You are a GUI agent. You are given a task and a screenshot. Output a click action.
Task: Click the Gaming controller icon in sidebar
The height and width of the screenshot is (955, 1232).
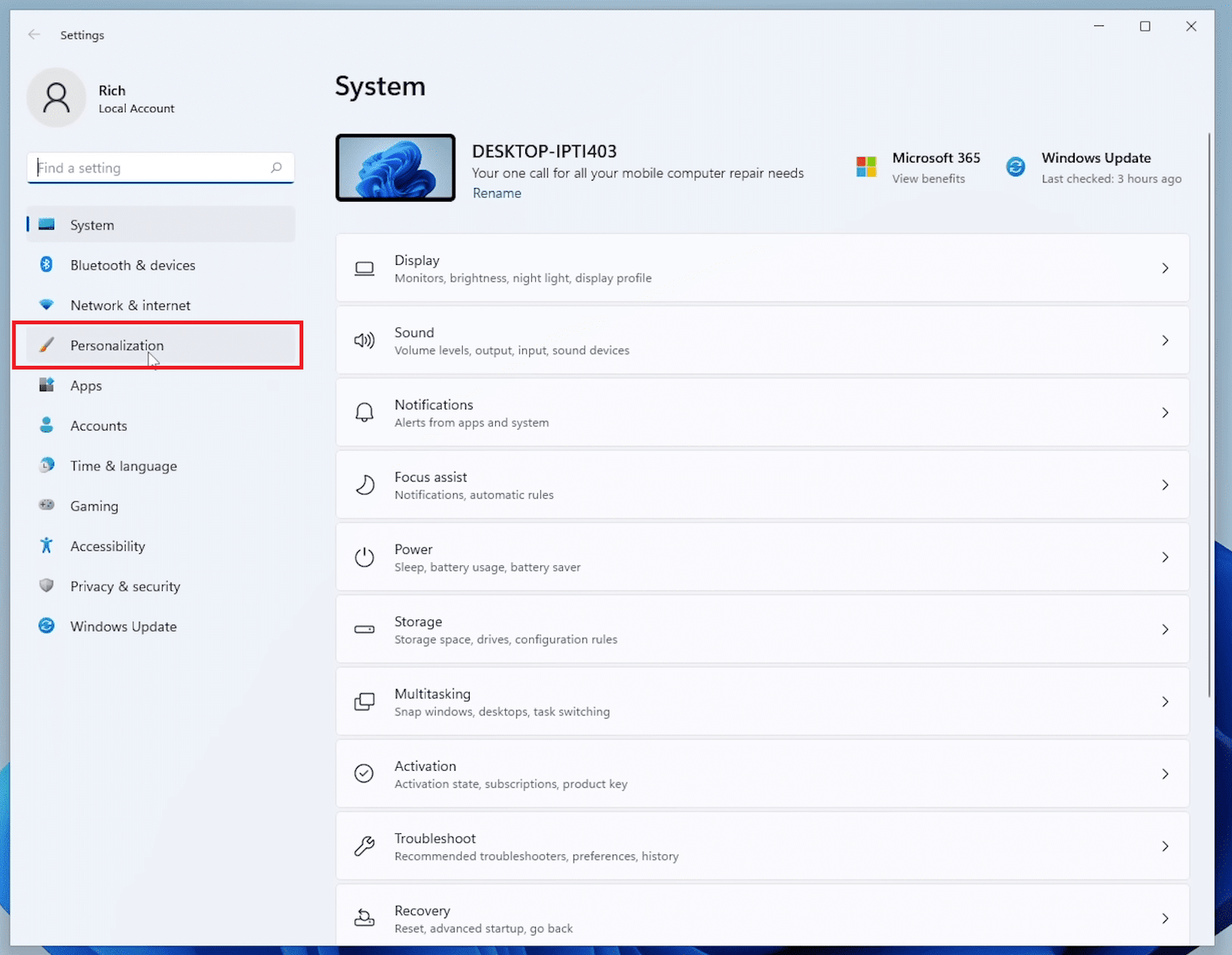click(x=46, y=505)
